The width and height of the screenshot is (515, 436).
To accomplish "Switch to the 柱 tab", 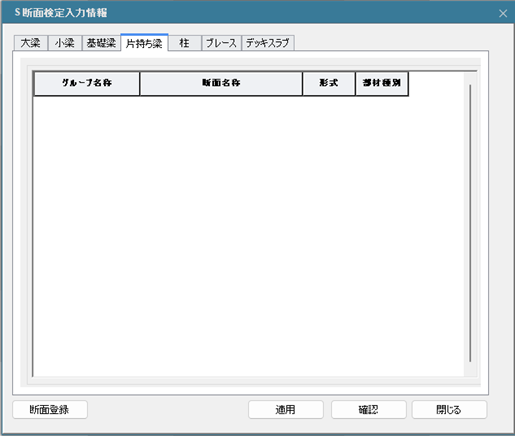I will point(185,43).
